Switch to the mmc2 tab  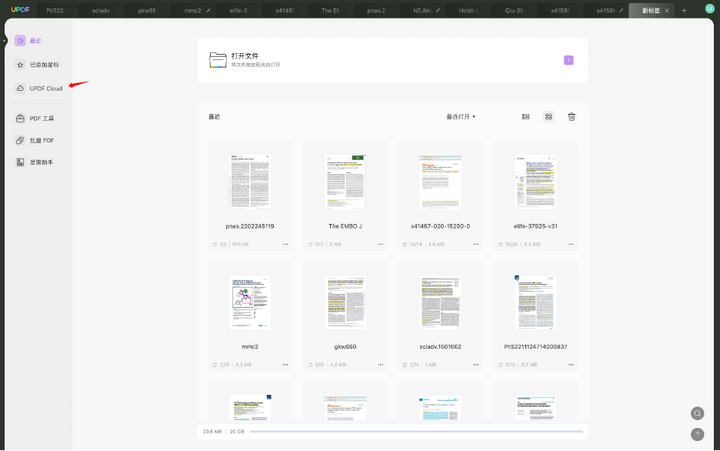tap(192, 10)
